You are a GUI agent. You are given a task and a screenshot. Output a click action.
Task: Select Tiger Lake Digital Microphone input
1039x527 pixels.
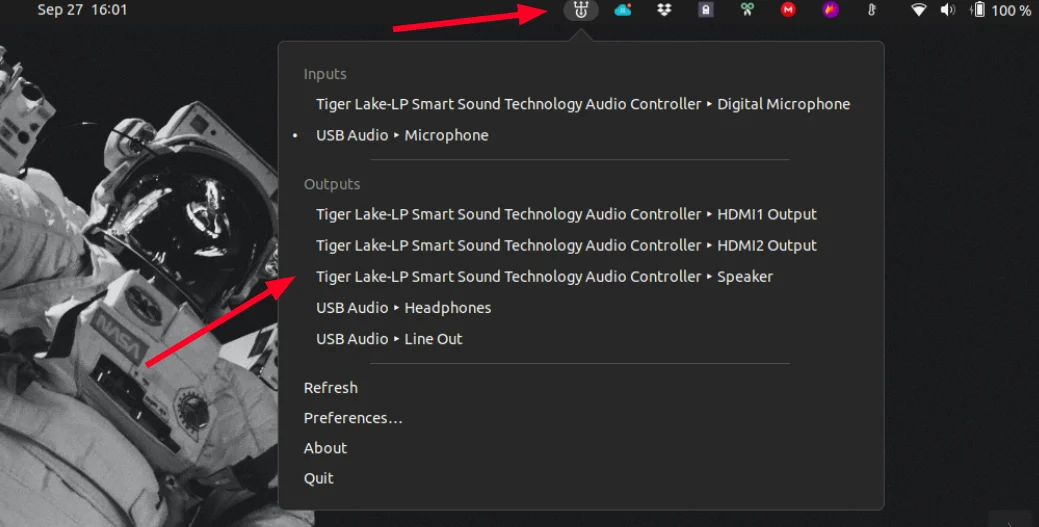(x=581, y=104)
